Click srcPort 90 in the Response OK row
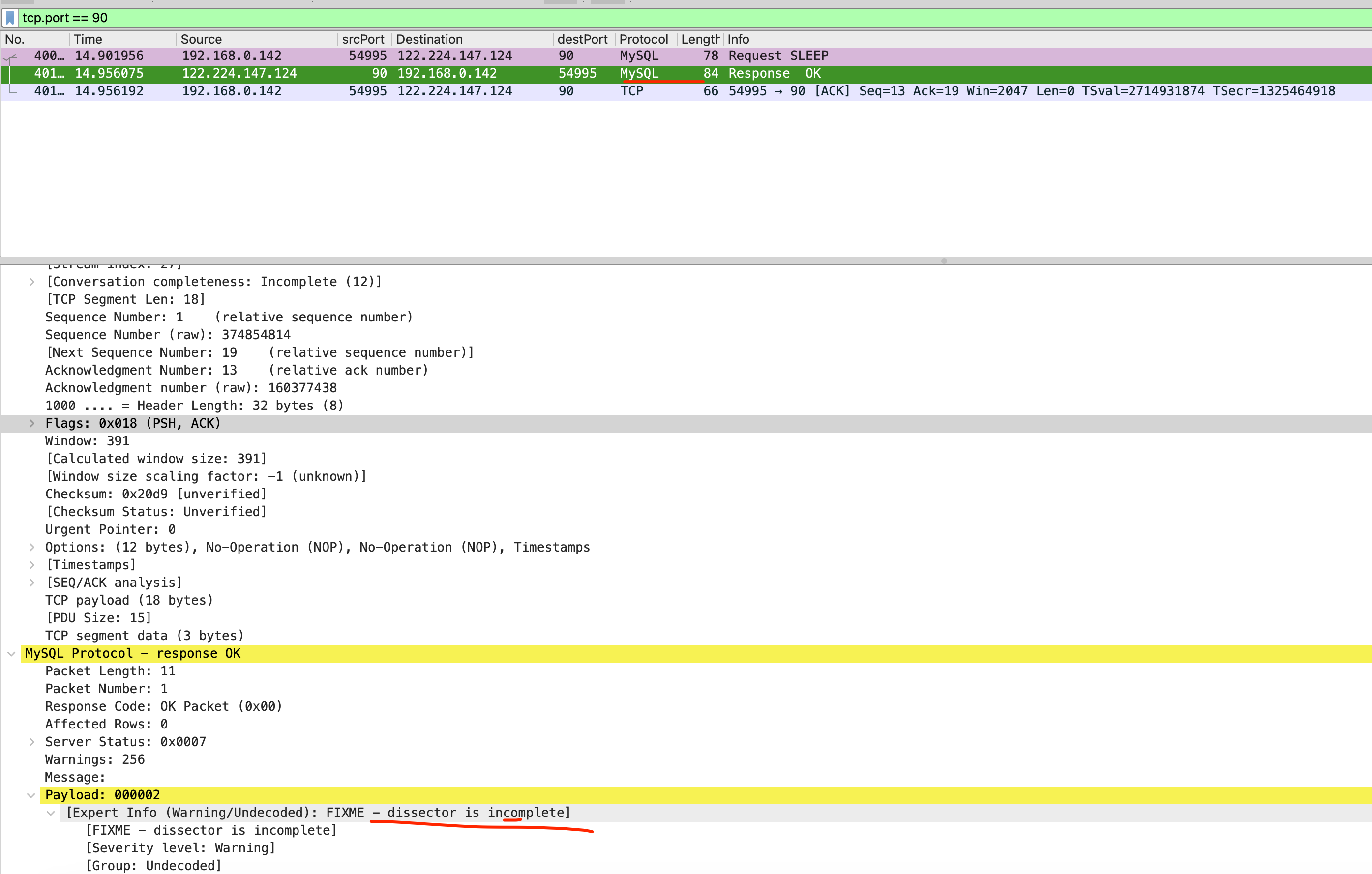Screen dimensions: 1372x874 (x=380, y=73)
